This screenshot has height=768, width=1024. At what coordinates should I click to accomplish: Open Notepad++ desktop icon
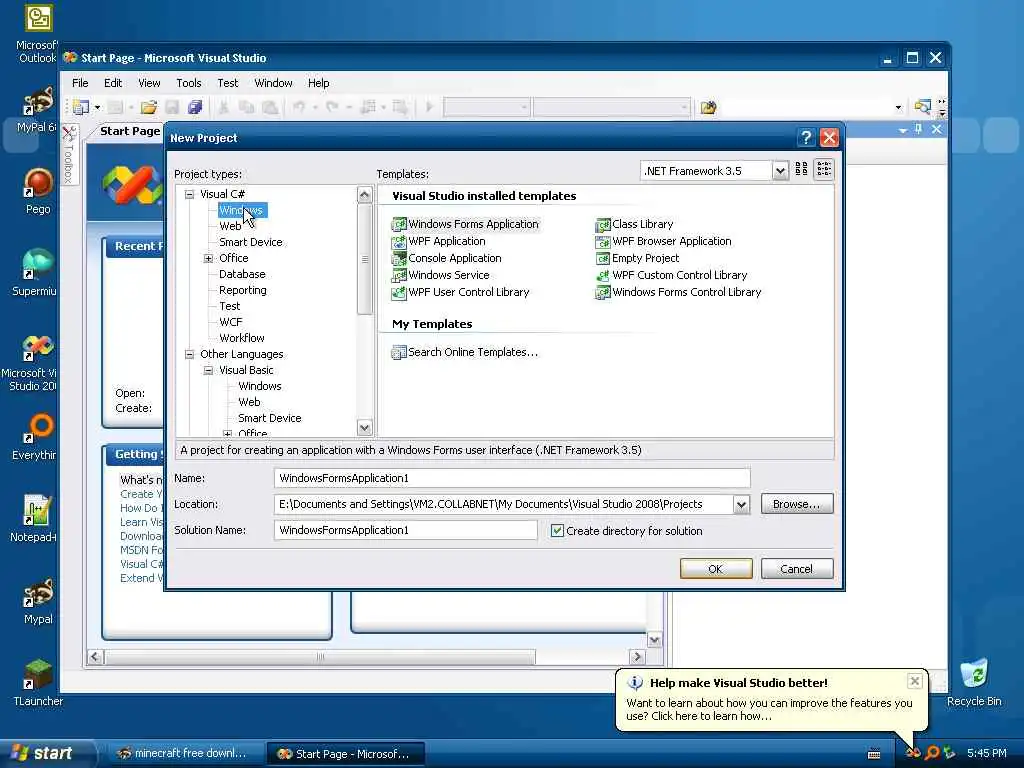(34, 519)
